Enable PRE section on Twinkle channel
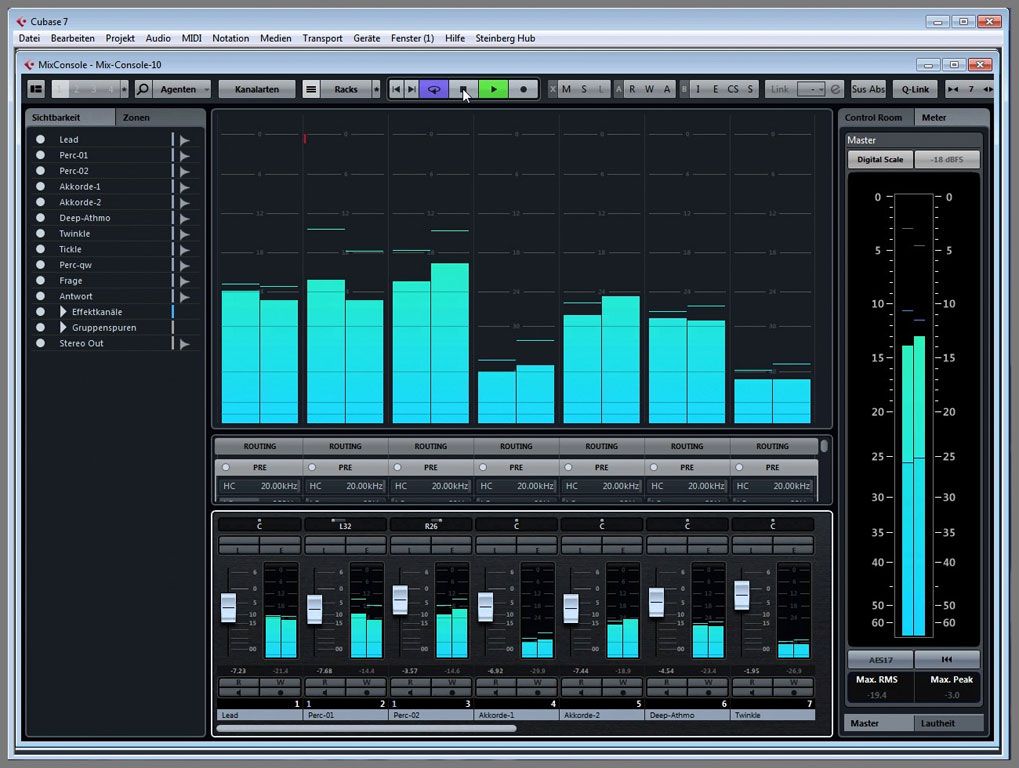This screenshot has height=768, width=1019. point(739,467)
